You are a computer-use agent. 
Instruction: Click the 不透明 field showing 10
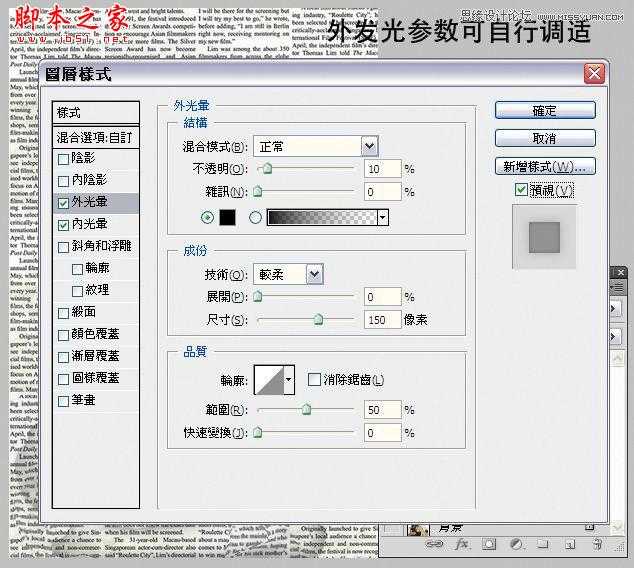point(383,169)
